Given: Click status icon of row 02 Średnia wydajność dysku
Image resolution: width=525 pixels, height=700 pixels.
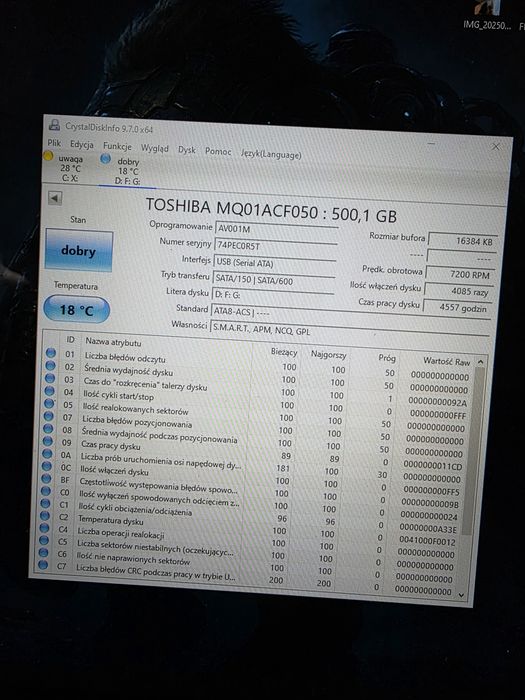Looking at the screenshot, I should 50,365.
